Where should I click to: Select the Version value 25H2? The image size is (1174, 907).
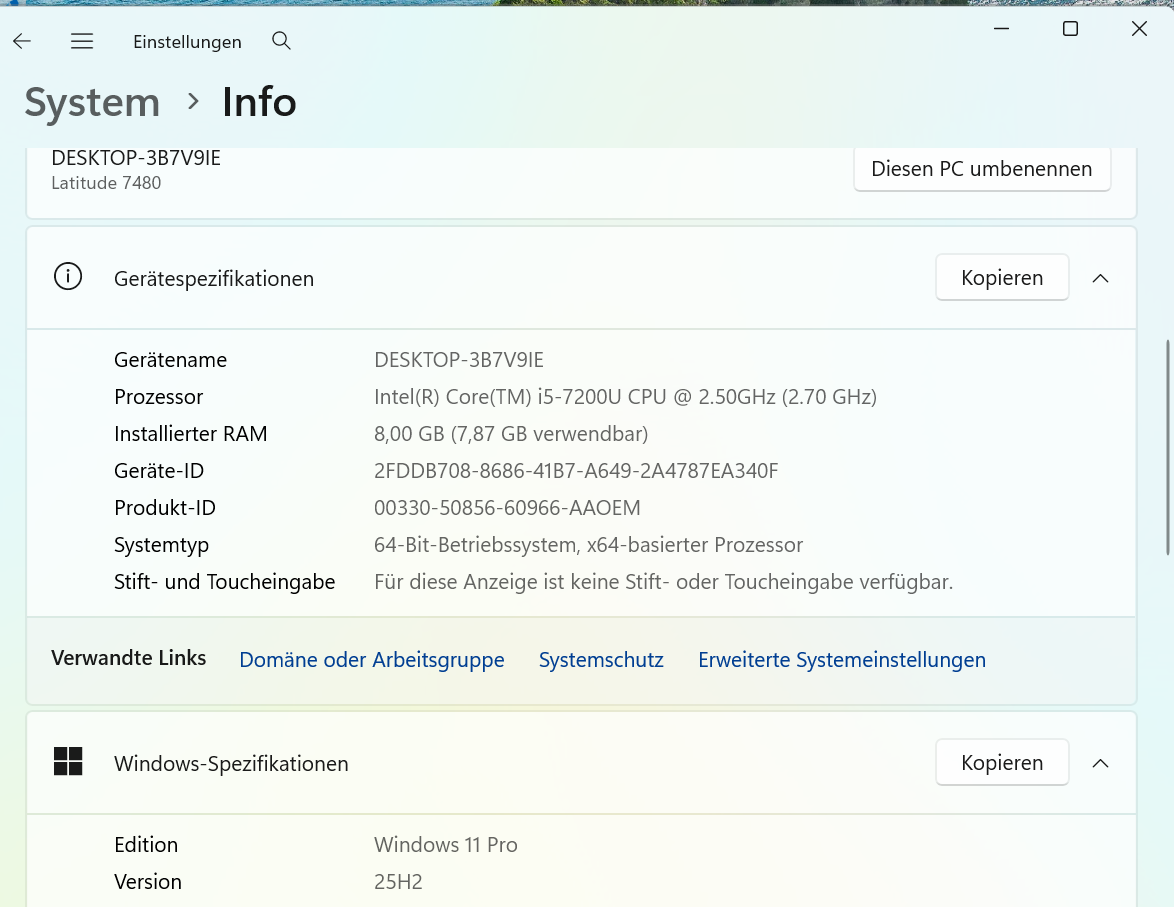tap(398, 882)
